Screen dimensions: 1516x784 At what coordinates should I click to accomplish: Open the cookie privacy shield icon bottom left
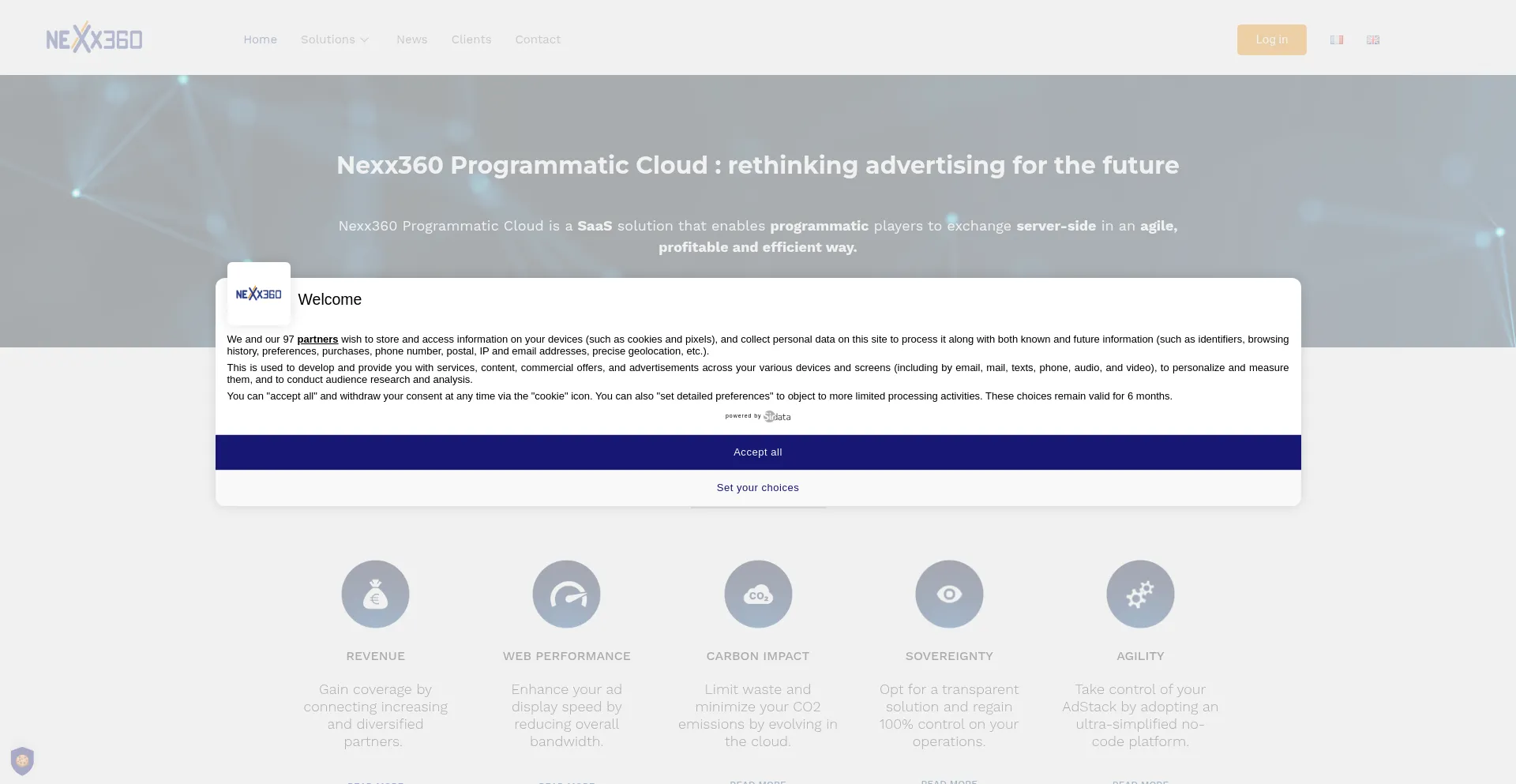tap(22, 760)
